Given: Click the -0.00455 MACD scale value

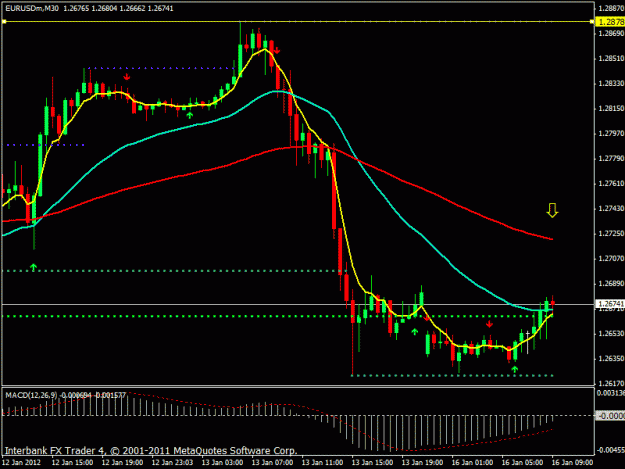Looking at the screenshot, I should coord(611,450).
